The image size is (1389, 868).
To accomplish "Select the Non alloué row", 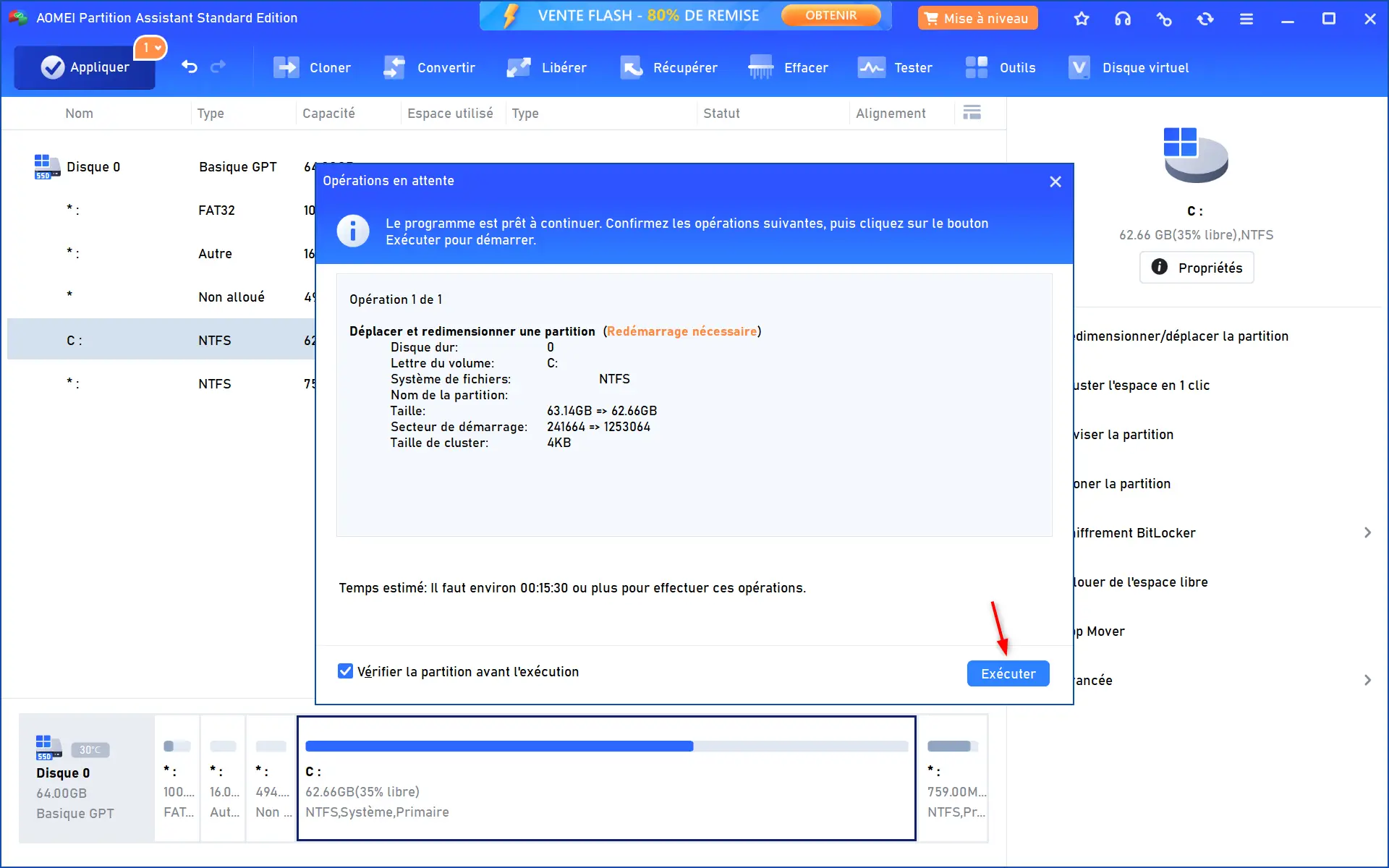I will tap(161, 297).
